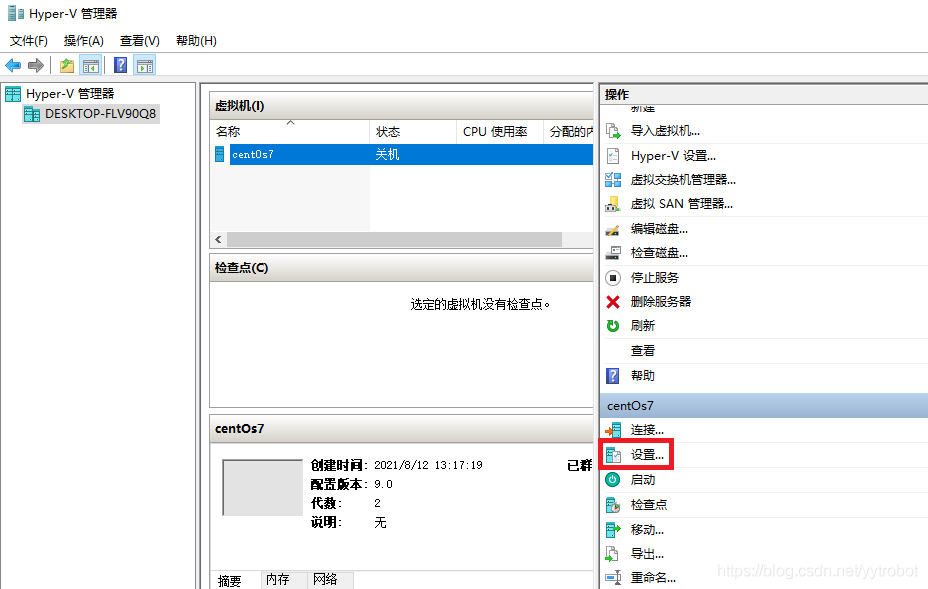Viewport: 928px width, 589px height.
Task: Click 移动... action
Action: (647, 530)
